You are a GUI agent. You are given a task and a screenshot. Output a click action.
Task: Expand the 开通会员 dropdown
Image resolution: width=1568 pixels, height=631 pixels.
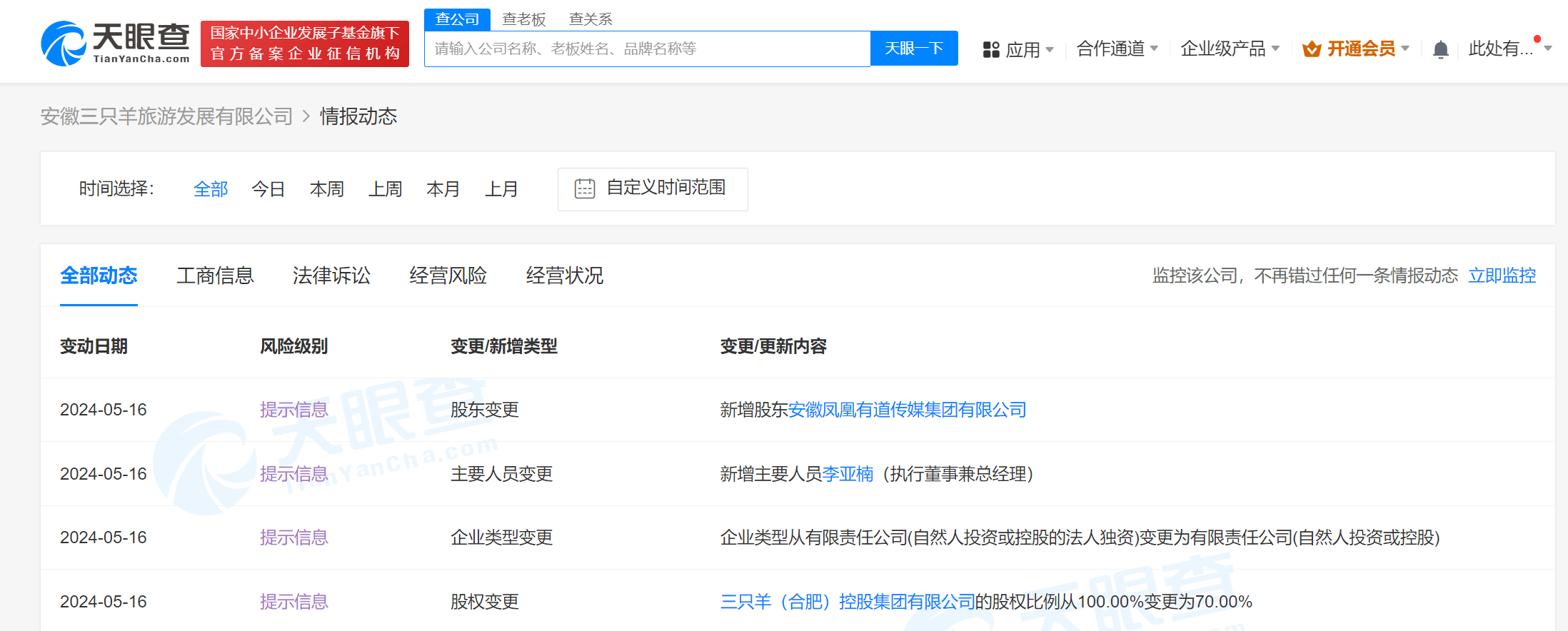(x=1367, y=49)
